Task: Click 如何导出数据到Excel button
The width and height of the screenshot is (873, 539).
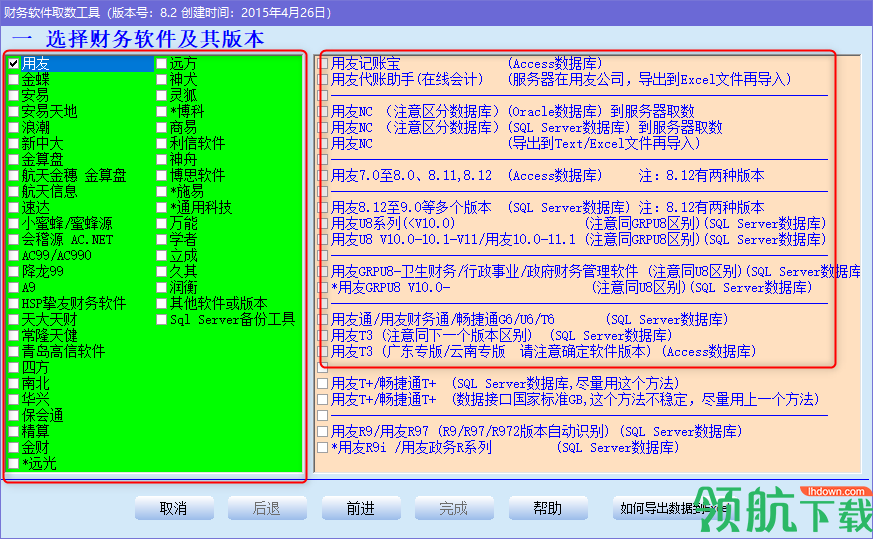Action: pos(674,508)
